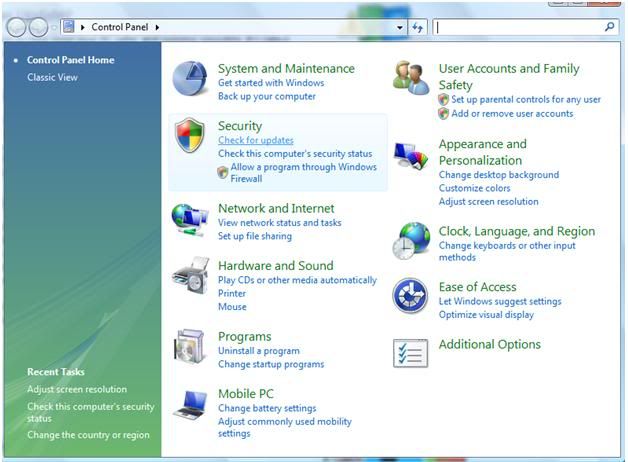
Task: Open the User Accounts people icon
Action: pyautogui.click(x=411, y=78)
